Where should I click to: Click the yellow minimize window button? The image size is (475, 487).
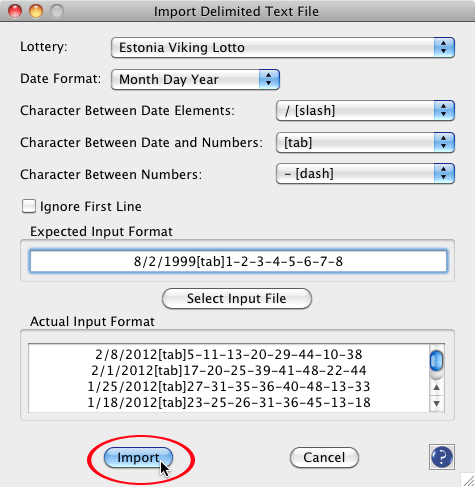36,11
